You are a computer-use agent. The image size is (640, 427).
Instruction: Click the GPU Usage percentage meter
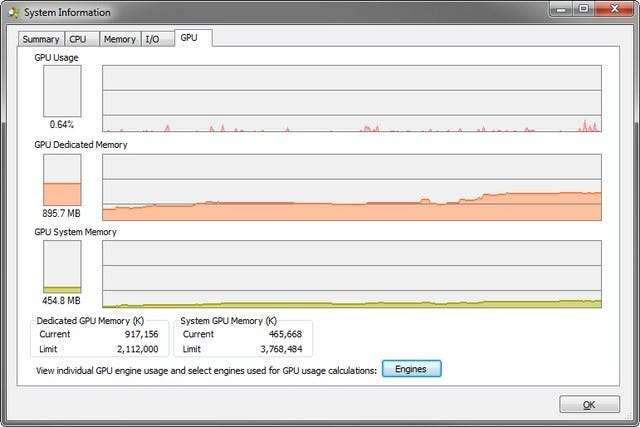point(62,91)
